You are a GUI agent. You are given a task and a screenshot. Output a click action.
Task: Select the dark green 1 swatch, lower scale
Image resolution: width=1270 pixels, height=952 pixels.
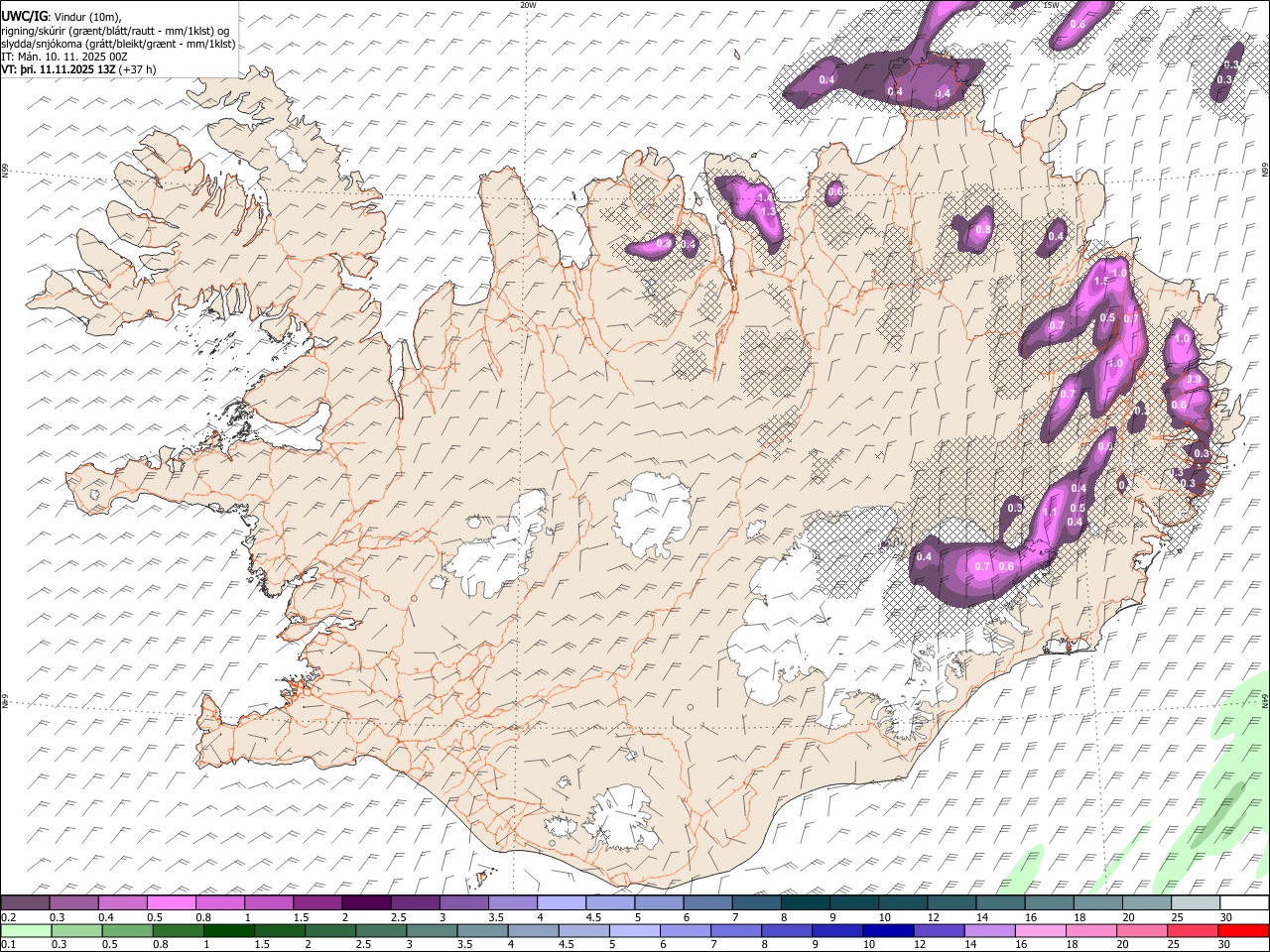229,930
